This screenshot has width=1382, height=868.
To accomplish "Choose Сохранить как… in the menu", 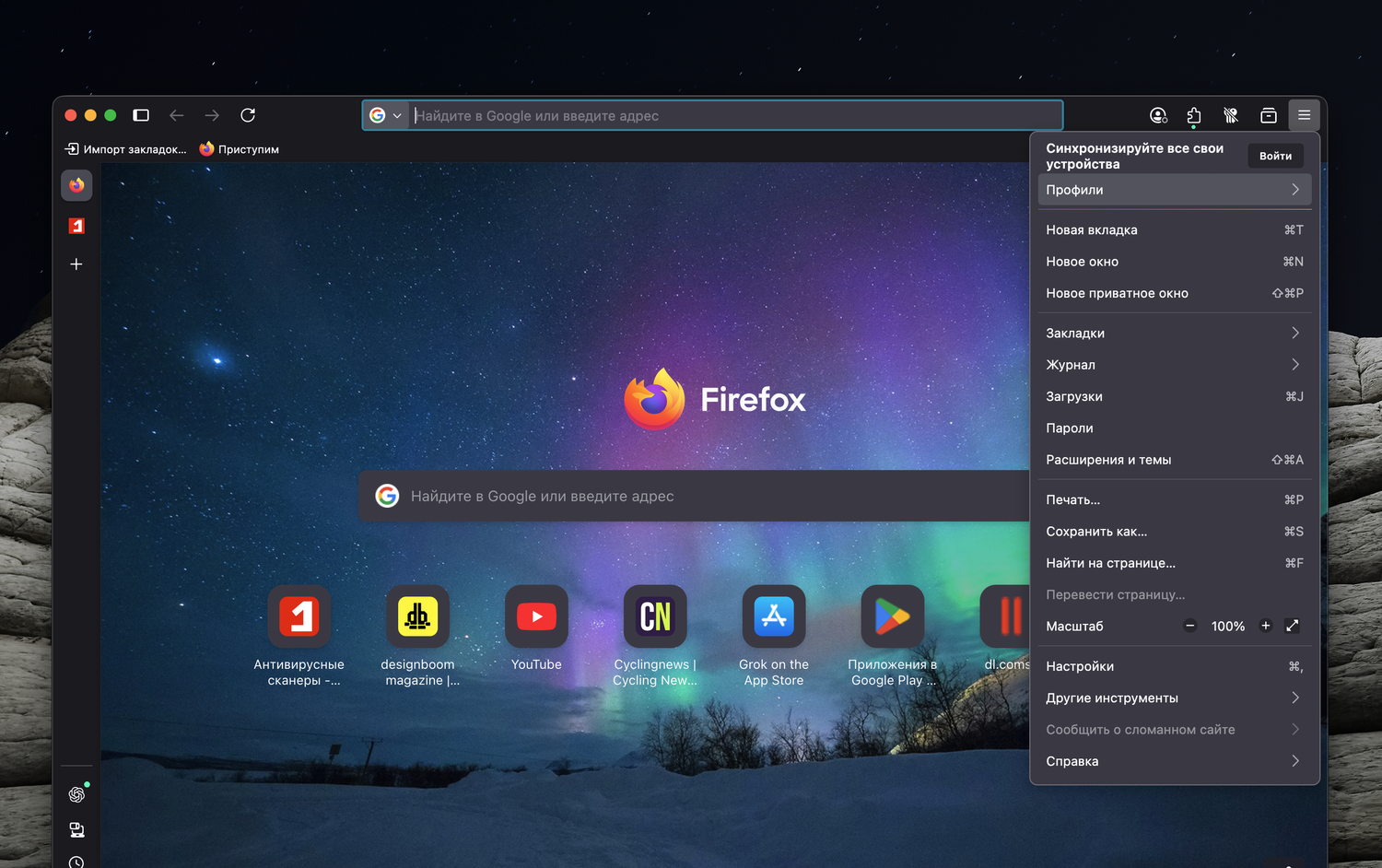I will point(1175,532).
